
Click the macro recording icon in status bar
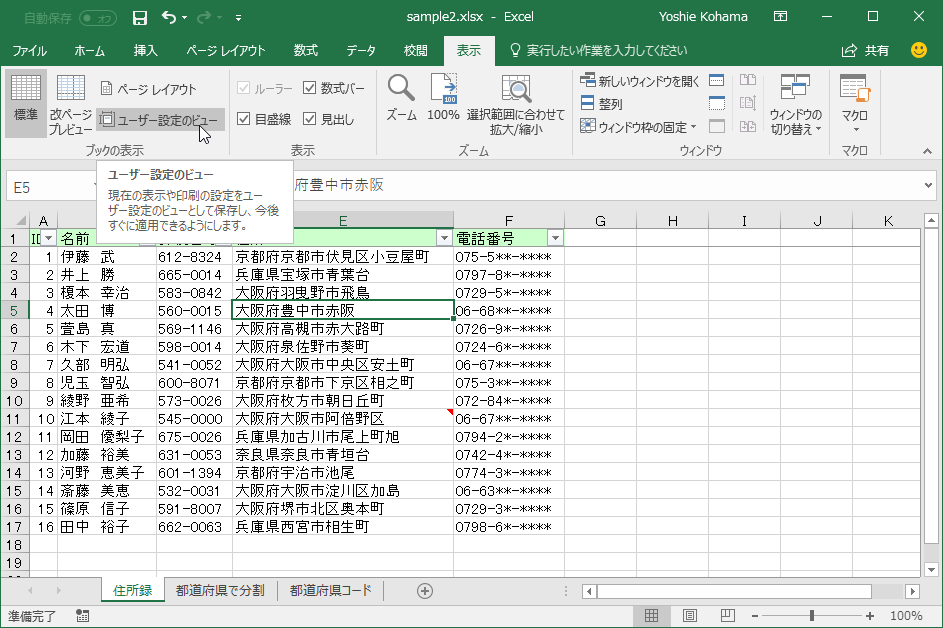(x=82, y=615)
